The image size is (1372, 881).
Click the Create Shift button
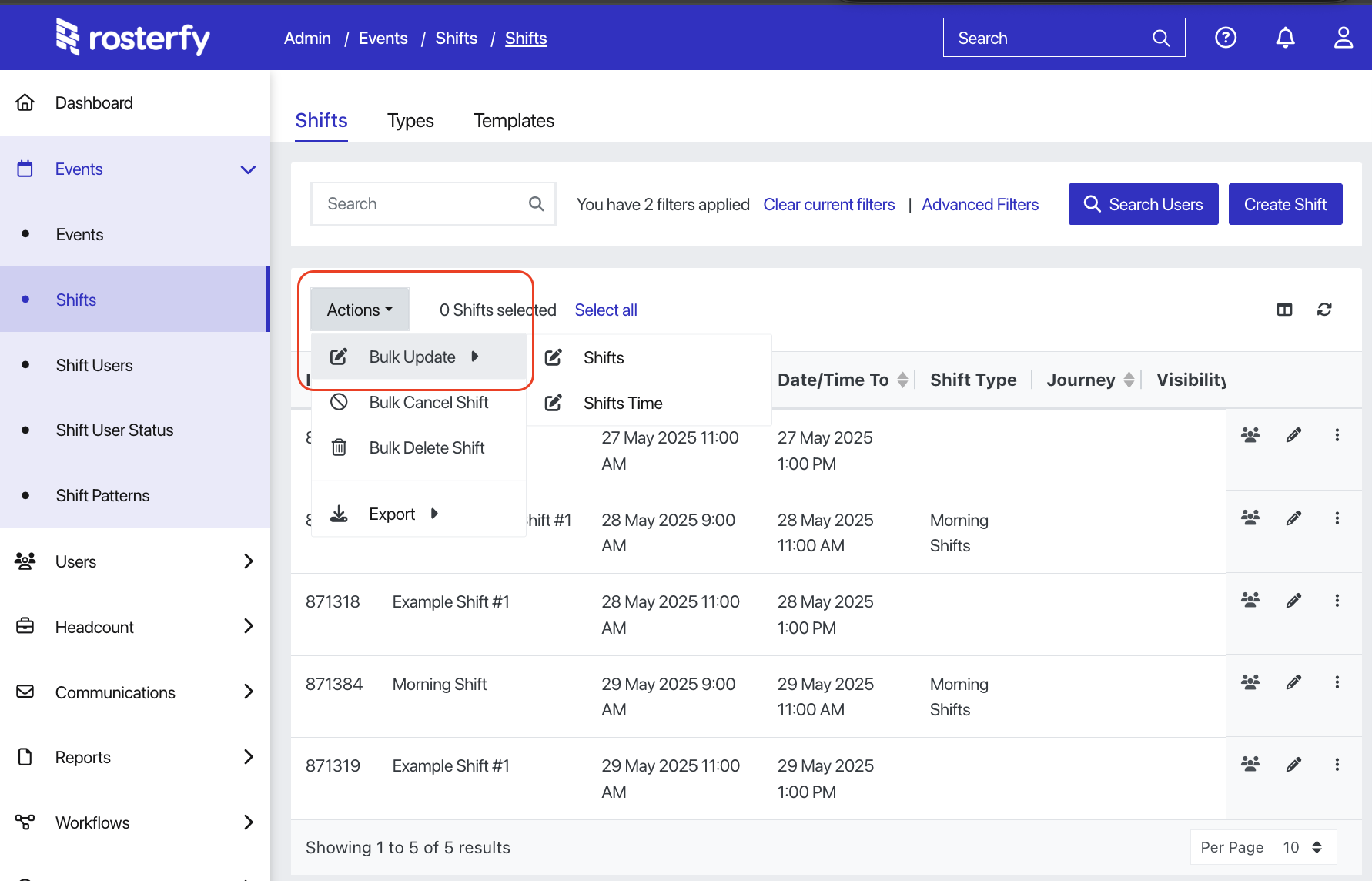coord(1285,204)
